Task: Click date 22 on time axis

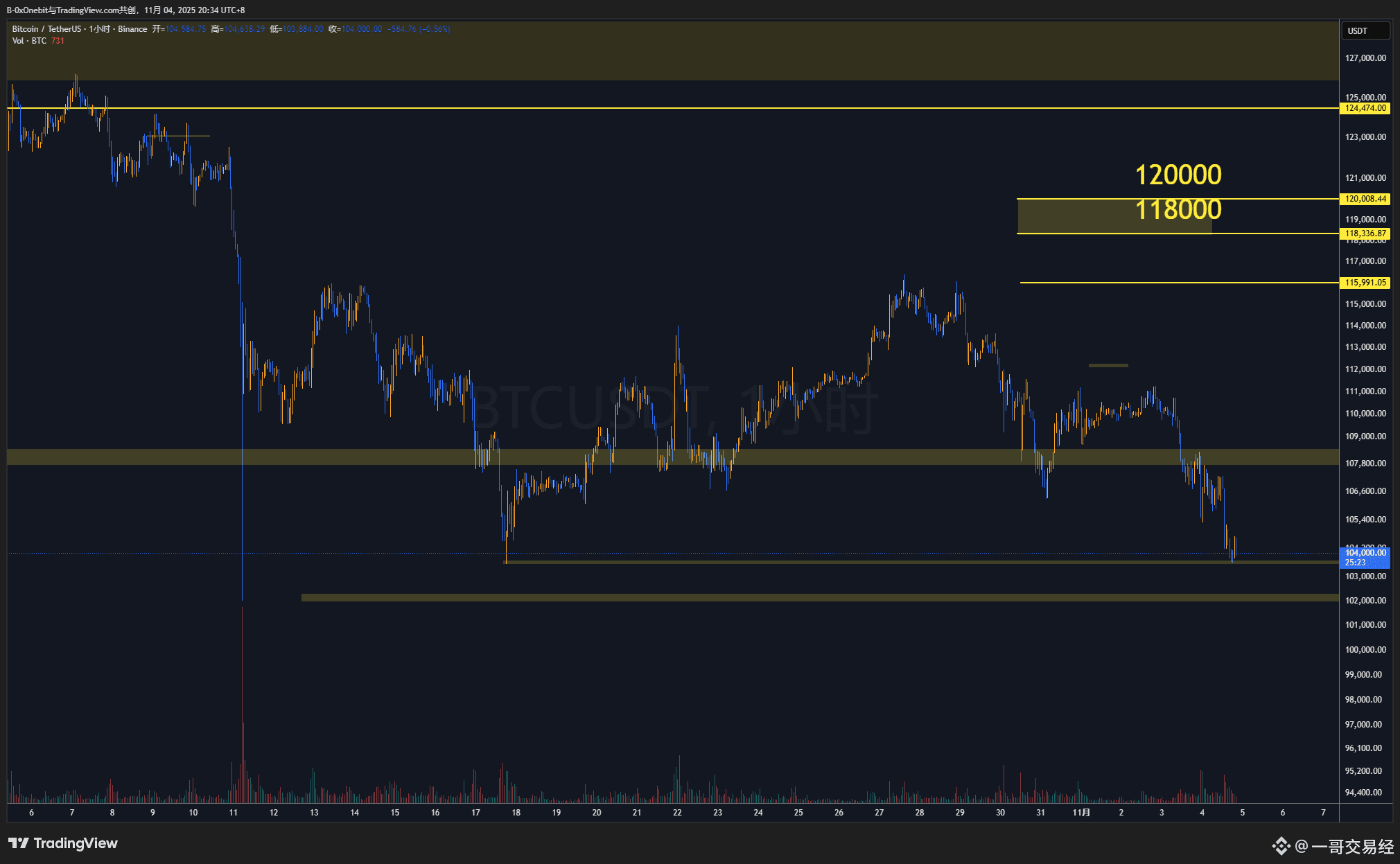Action: coord(677,813)
